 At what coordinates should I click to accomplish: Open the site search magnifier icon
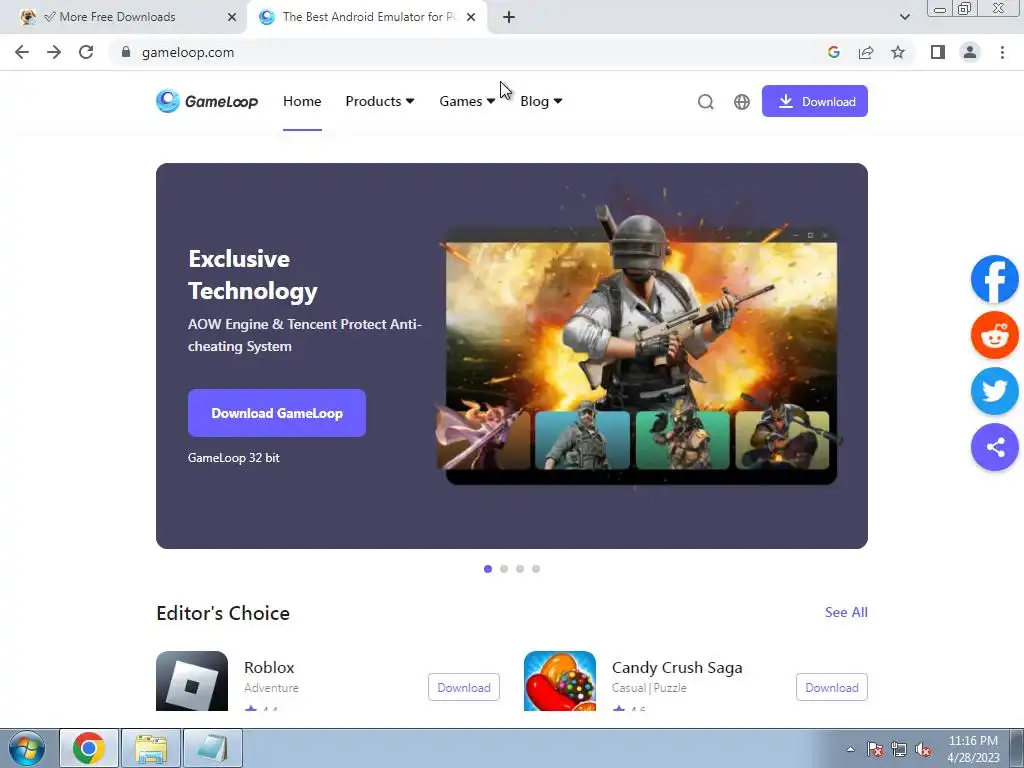(x=705, y=102)
